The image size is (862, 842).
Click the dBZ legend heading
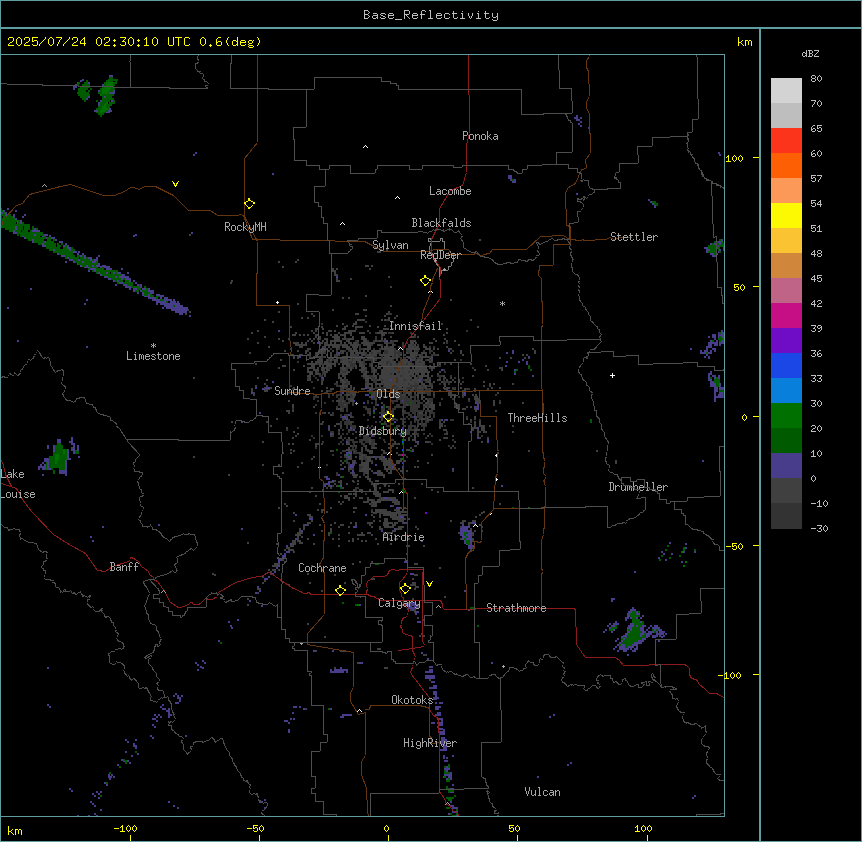810,54
